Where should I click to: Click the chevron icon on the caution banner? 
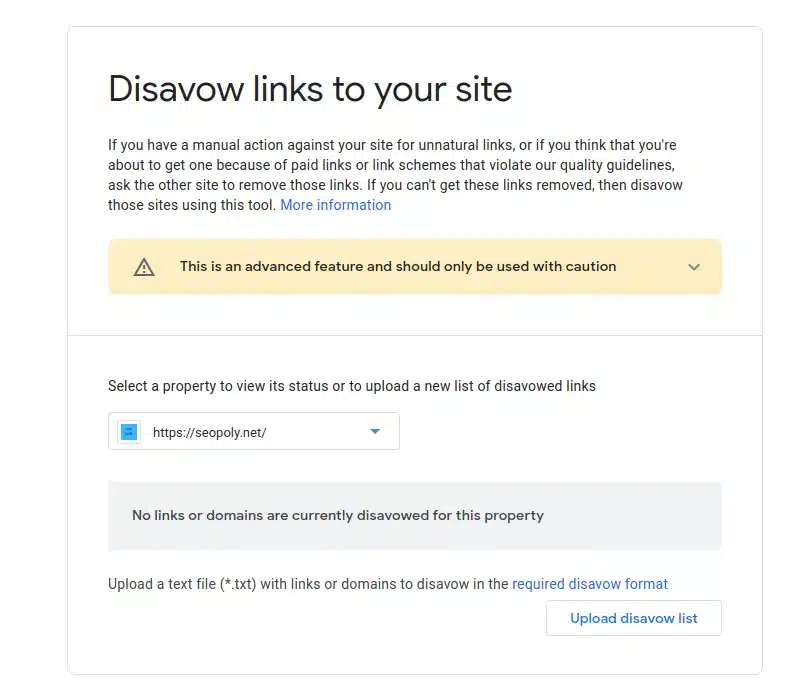coord(694,266)
